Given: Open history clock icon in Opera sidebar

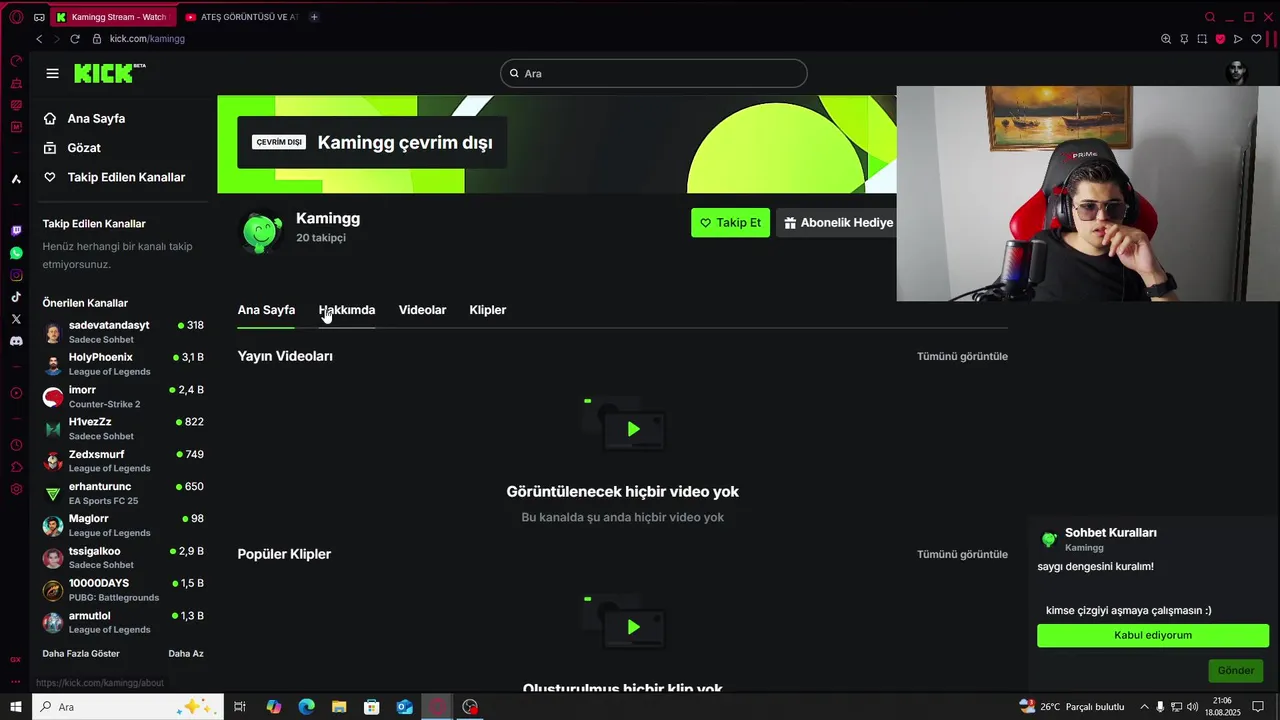Looking at the screenshot, I should tap(16, 445).
